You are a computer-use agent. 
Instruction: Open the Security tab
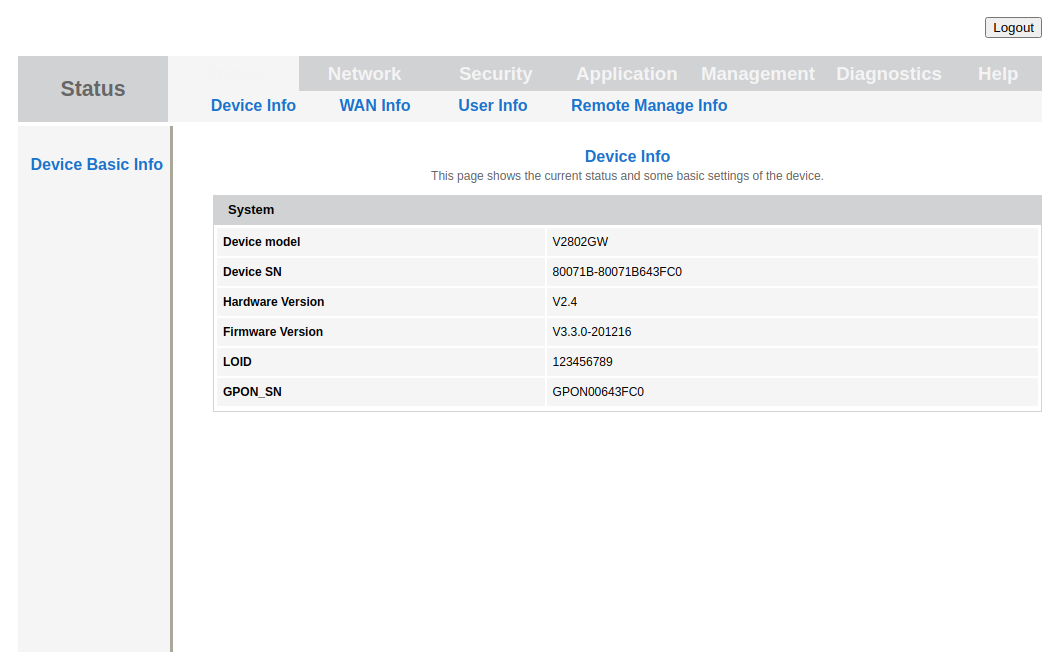[x=495, y=74]
